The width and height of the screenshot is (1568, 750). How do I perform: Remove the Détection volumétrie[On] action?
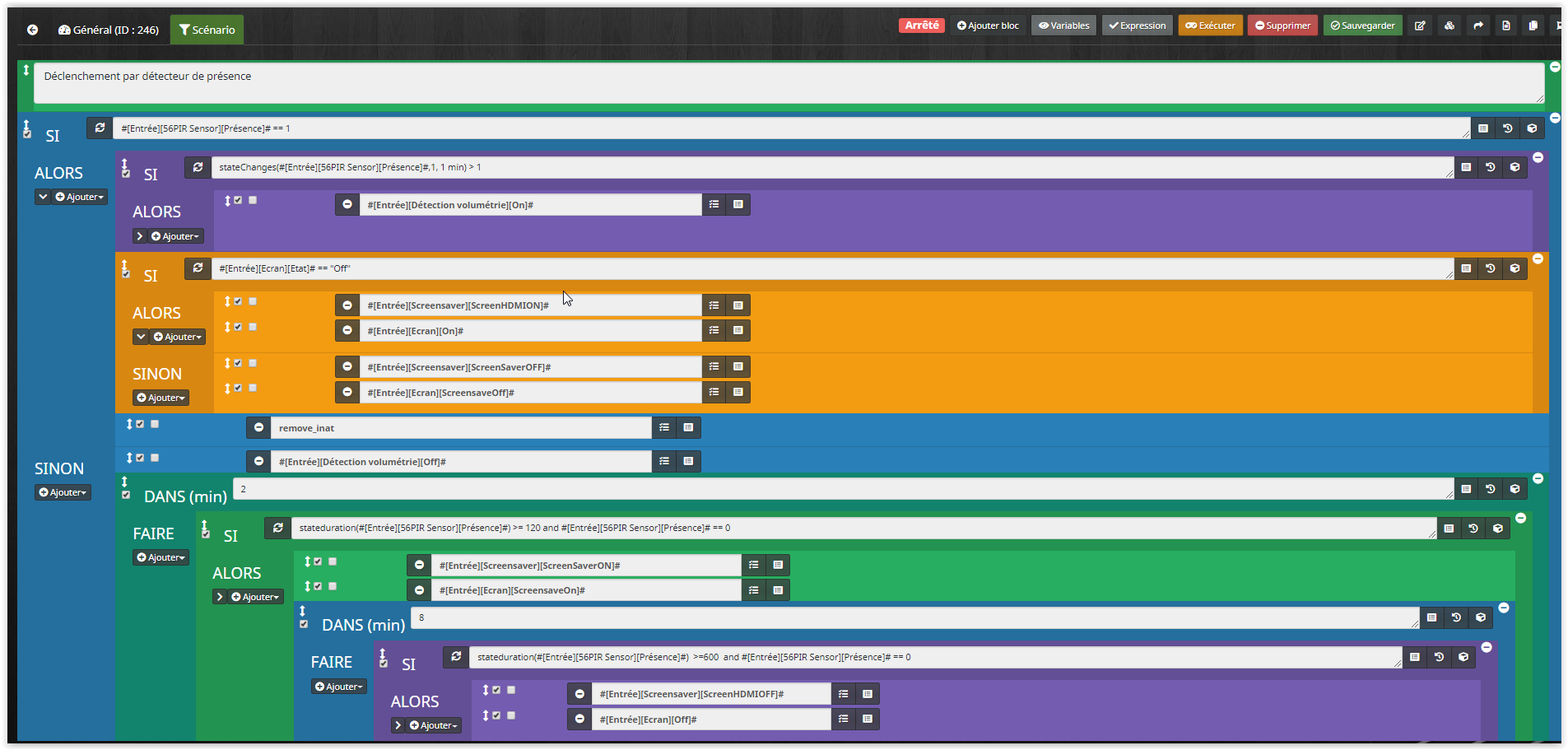[x=347, y=204]
